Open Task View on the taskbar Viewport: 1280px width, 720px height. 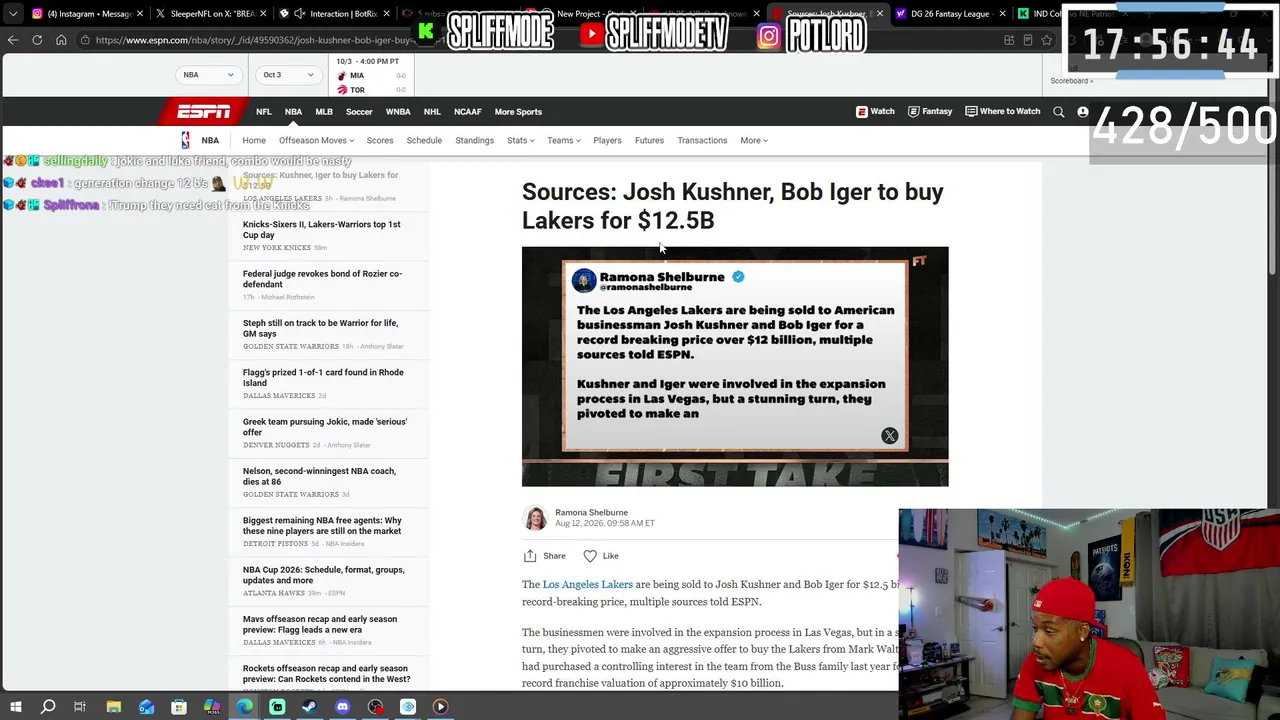(x=80, y=707)
